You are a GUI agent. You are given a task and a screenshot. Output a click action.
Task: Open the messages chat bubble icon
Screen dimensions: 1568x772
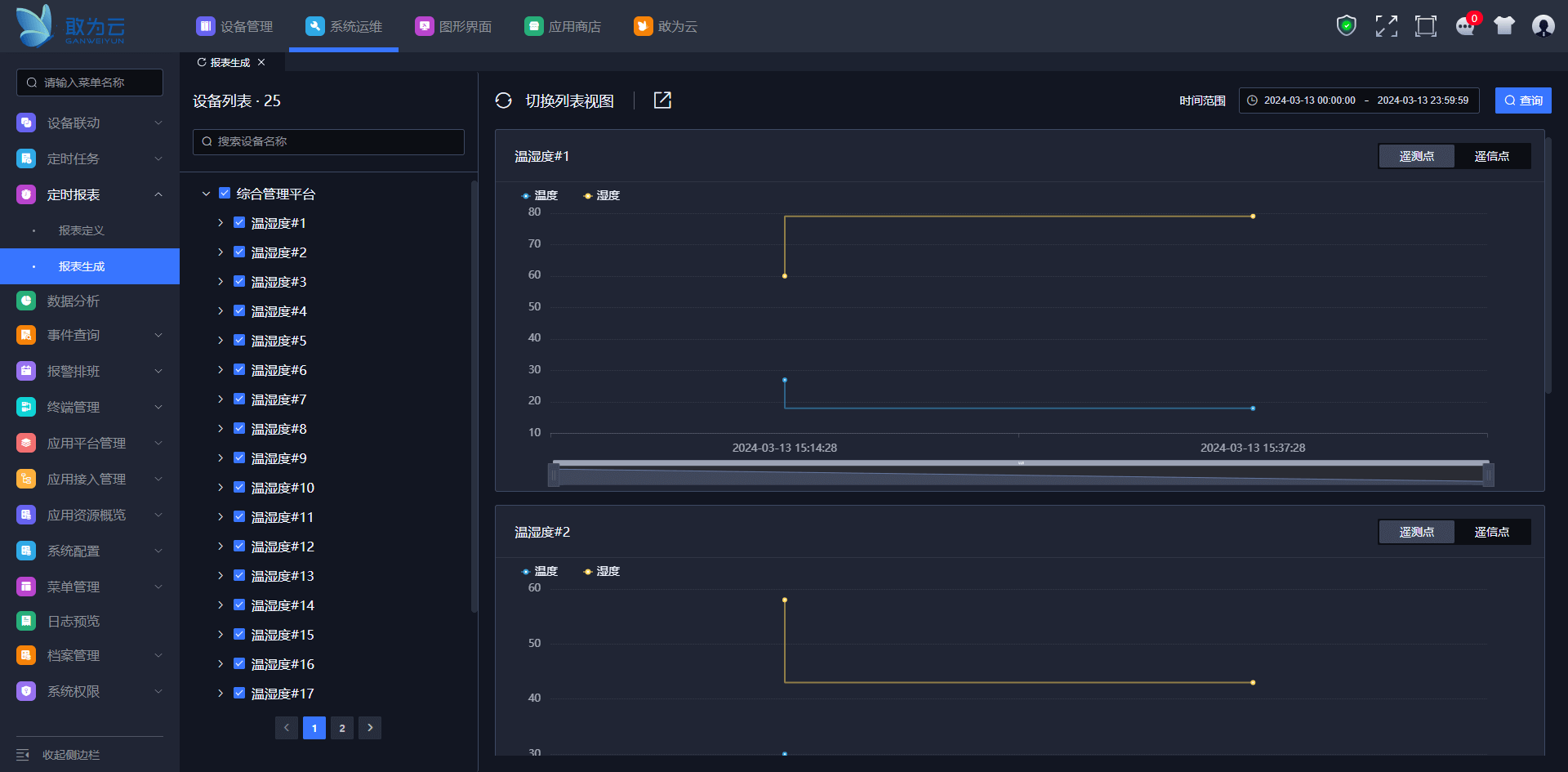point(1465,26)
